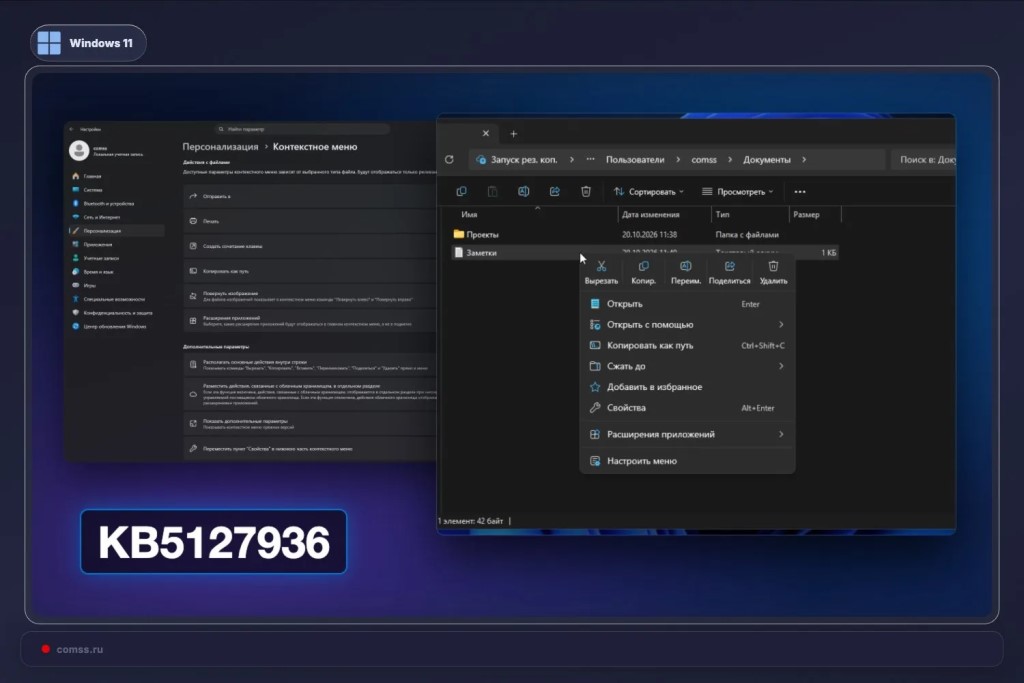Close current Explorer tab
The image size is (1024, 683).
pyautogui.click(x=485, y=133)
